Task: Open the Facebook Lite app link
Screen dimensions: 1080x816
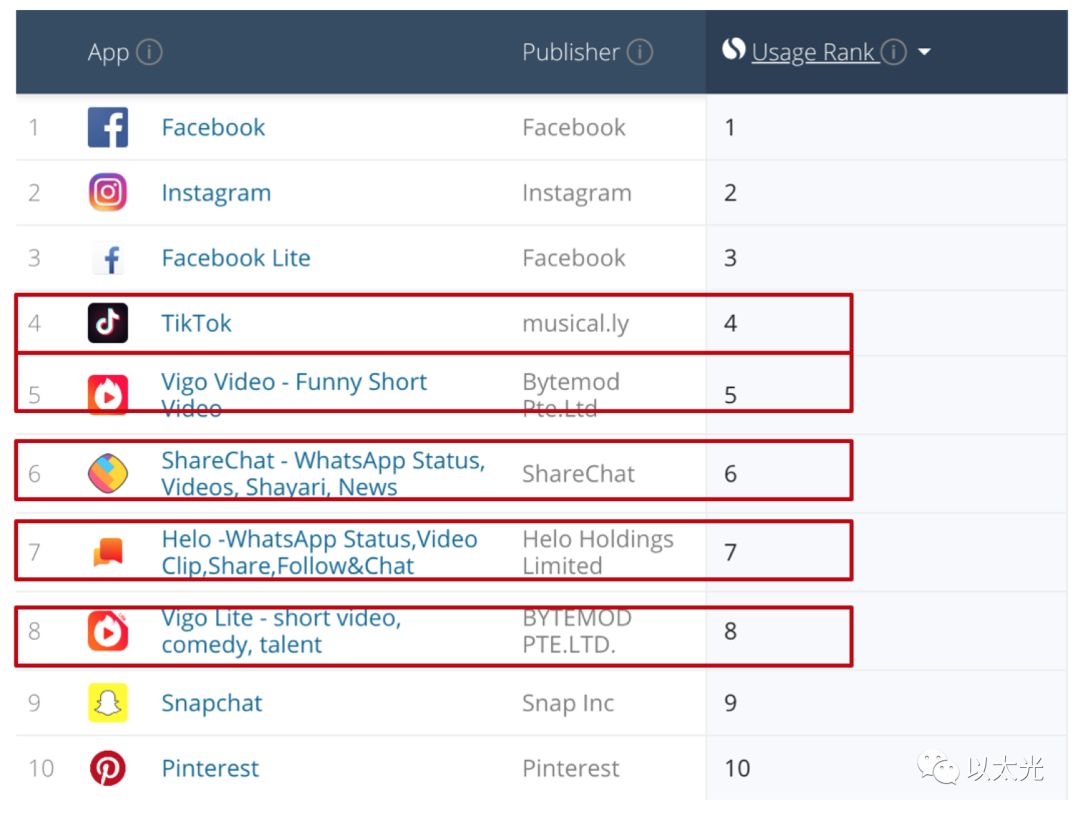Action: pyautogui.click(x=236, y=258)
